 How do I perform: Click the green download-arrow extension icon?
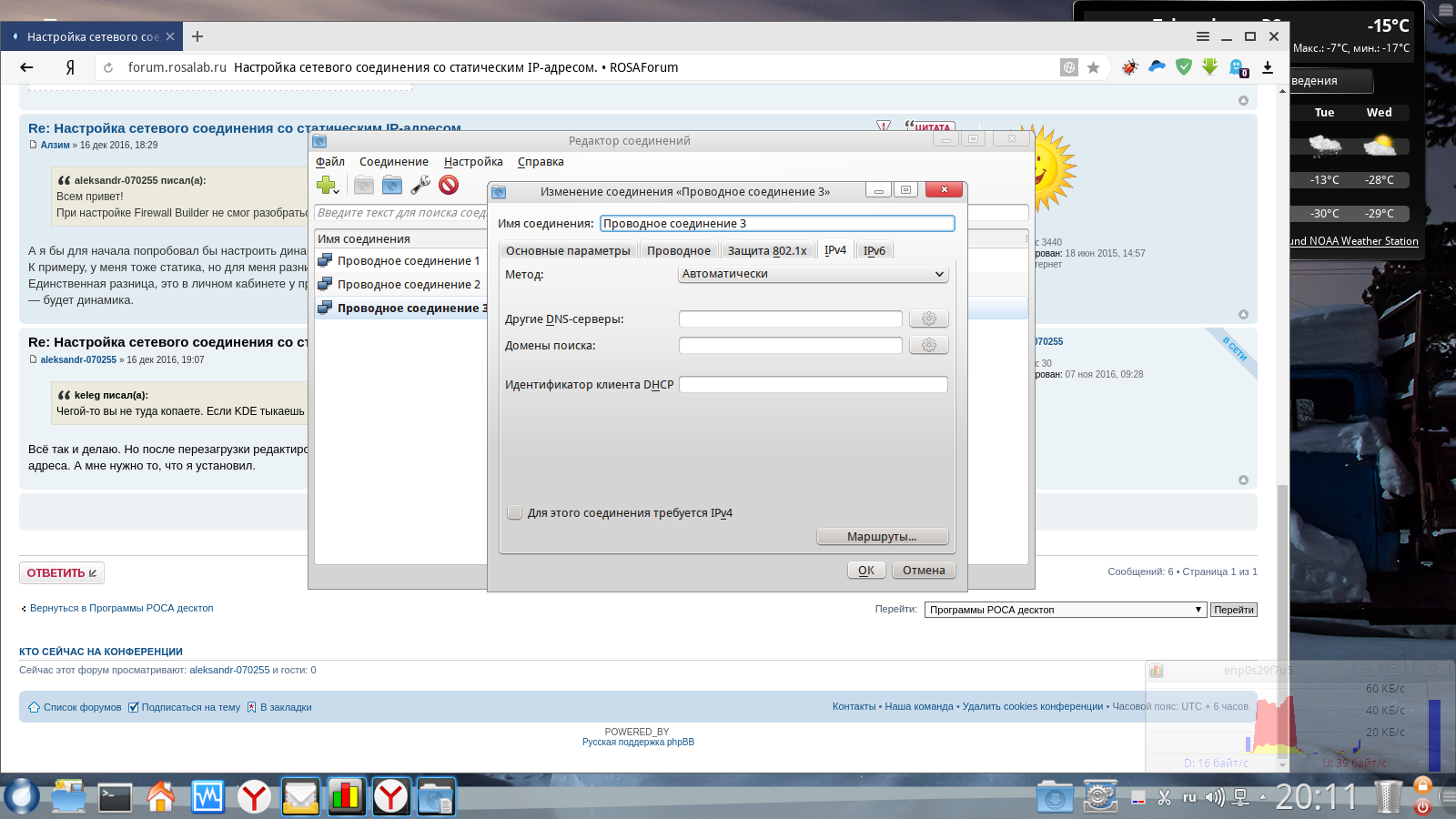[1209, 66]
